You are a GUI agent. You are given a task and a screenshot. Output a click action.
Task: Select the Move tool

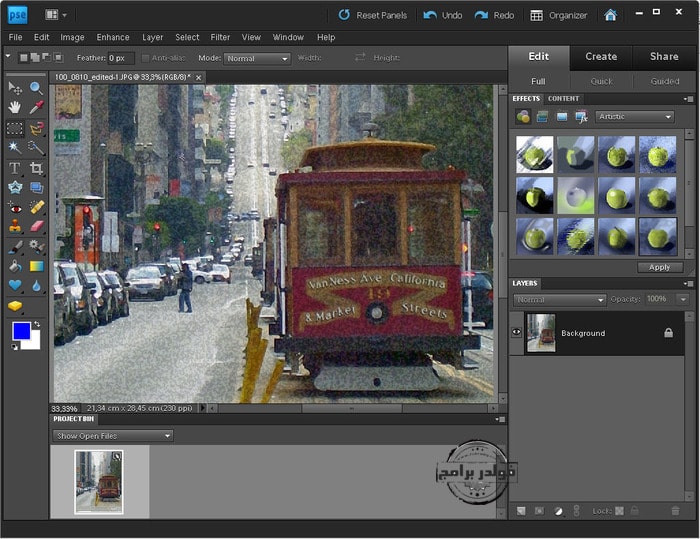(15, 88)
